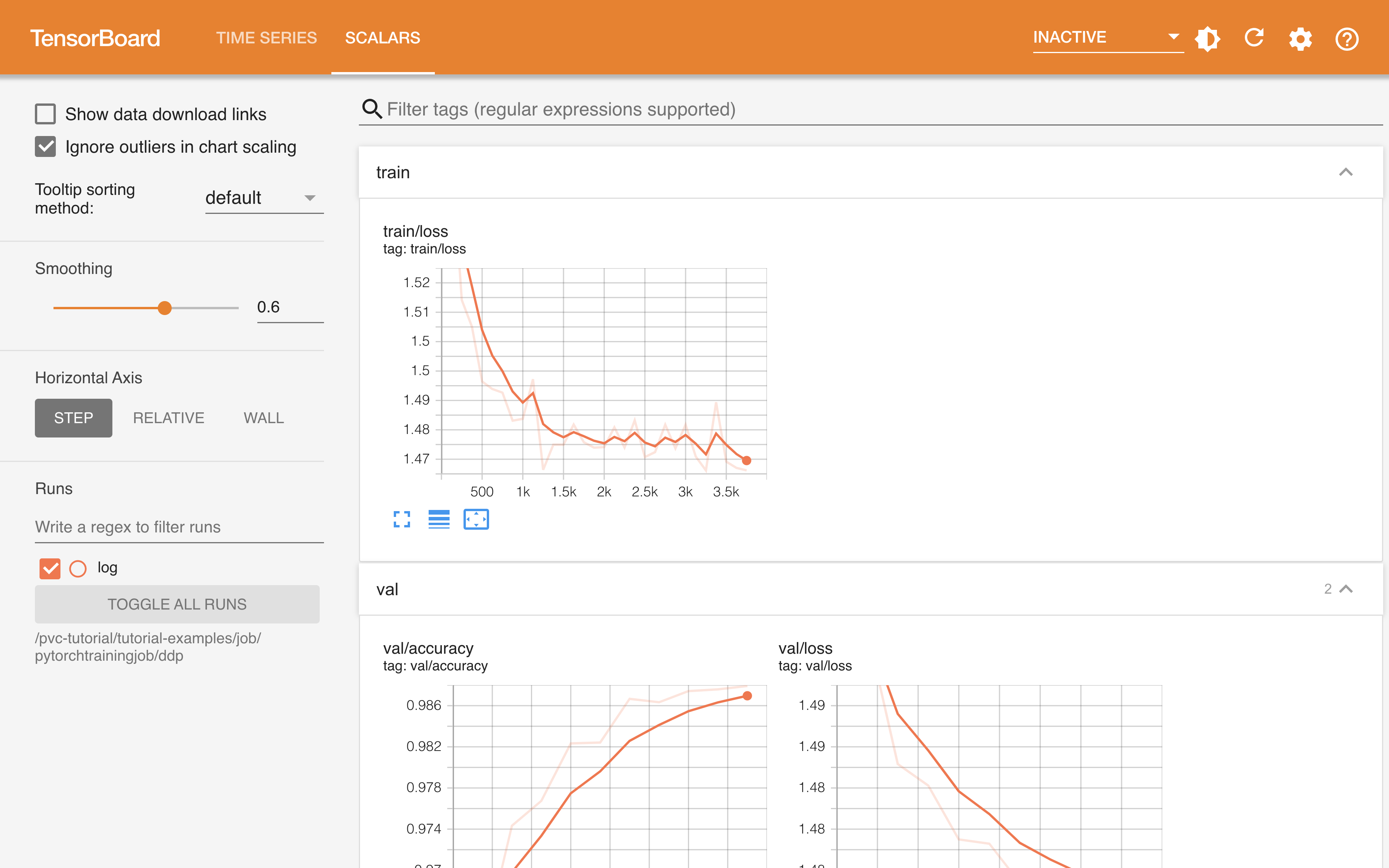The height and width of the screenshot is (868, 1389).
Task: Click the search icon in tag filter
Action: click(372, 108)
